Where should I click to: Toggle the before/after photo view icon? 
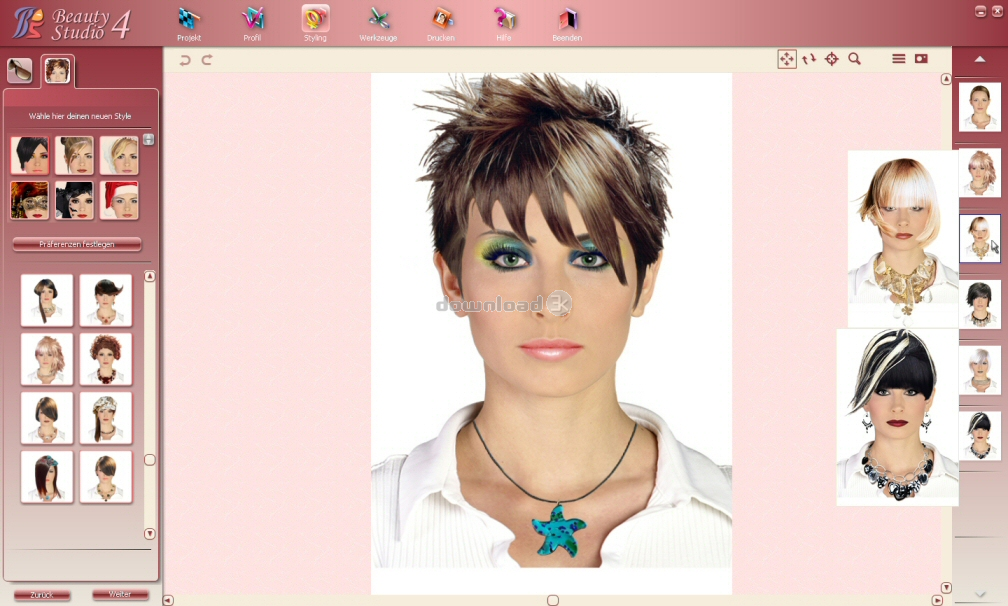[x=921, y=59]
